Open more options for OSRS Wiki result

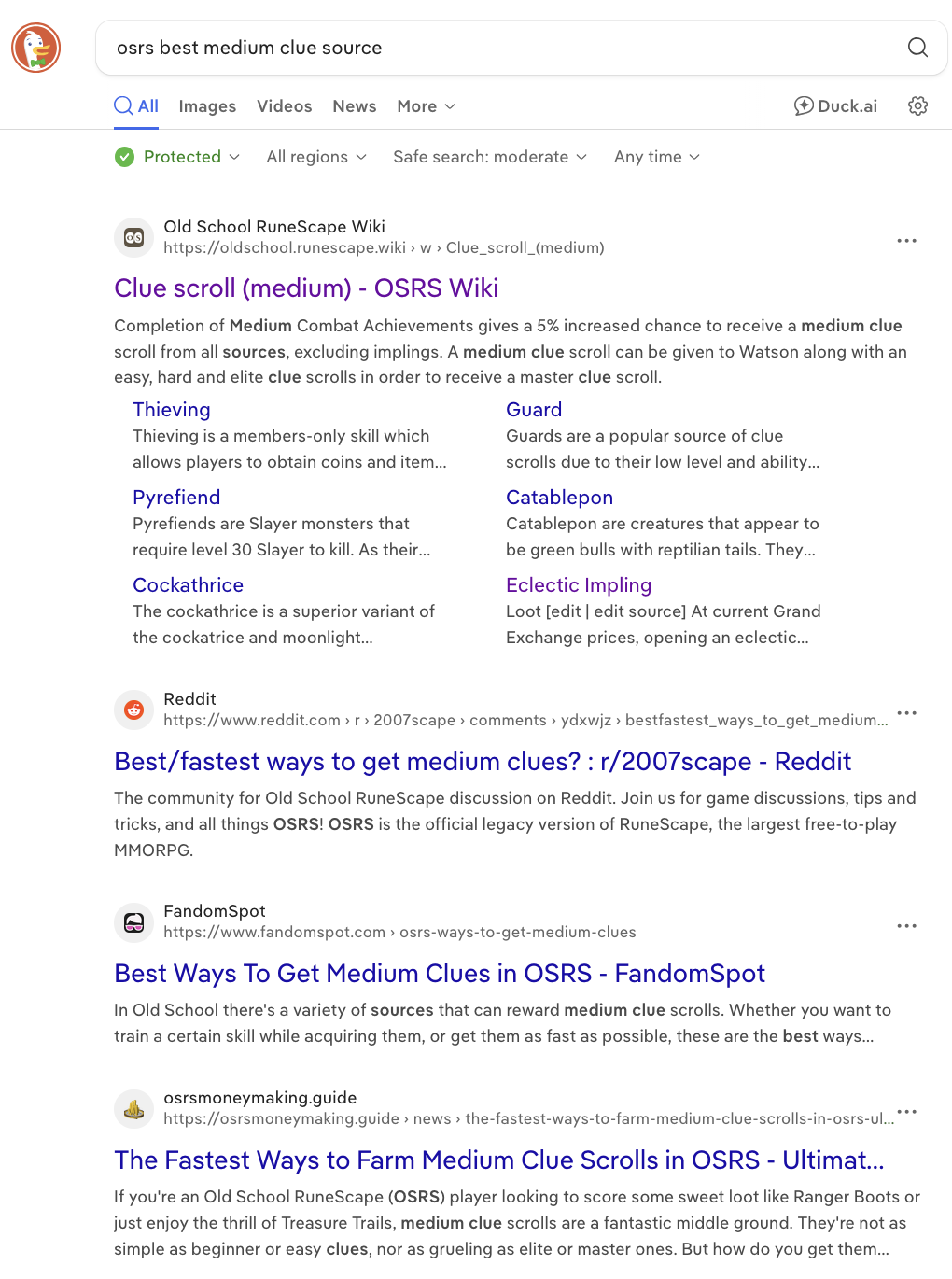click(906, 241)
